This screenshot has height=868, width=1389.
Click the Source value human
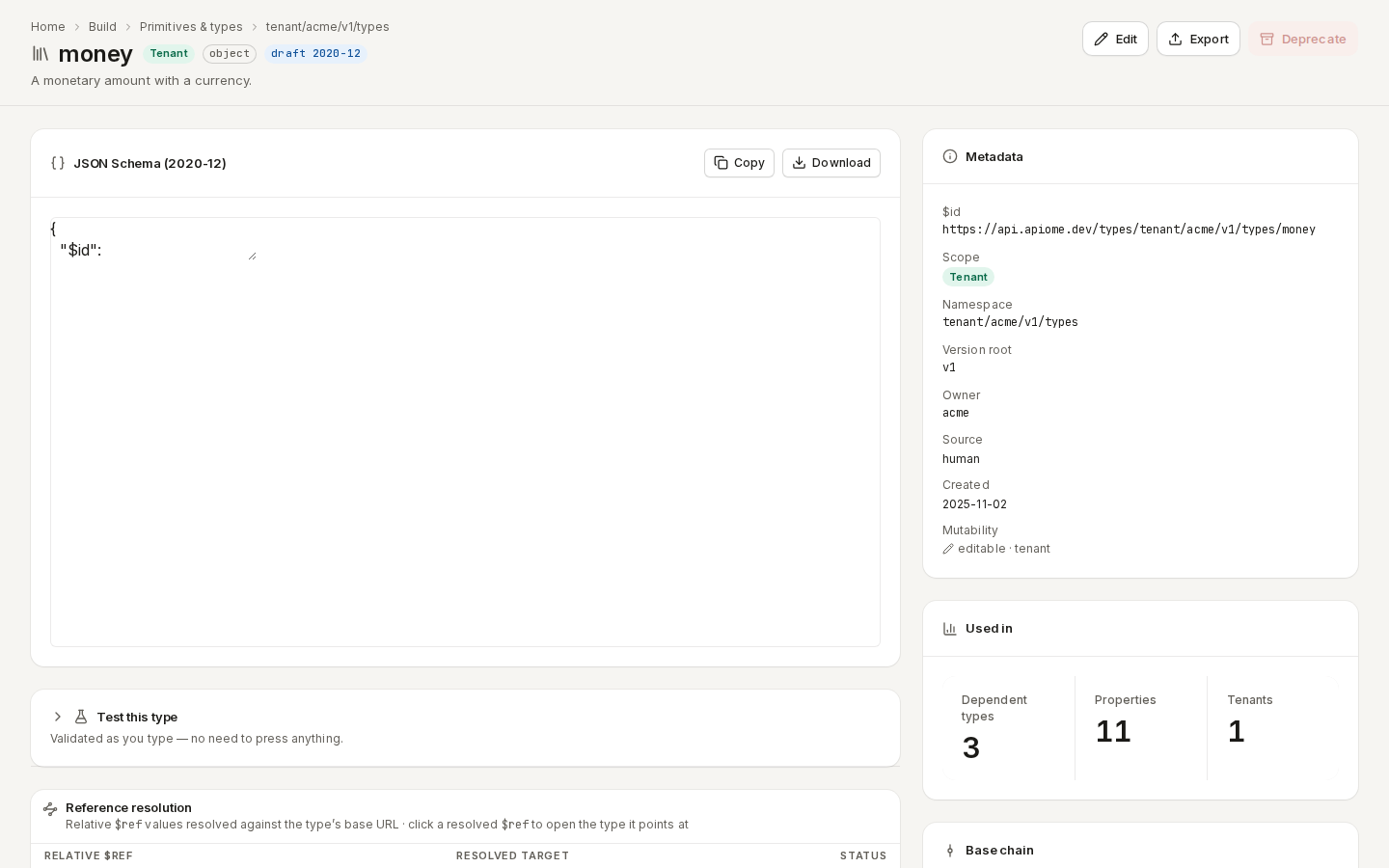[x=961, y=459]
